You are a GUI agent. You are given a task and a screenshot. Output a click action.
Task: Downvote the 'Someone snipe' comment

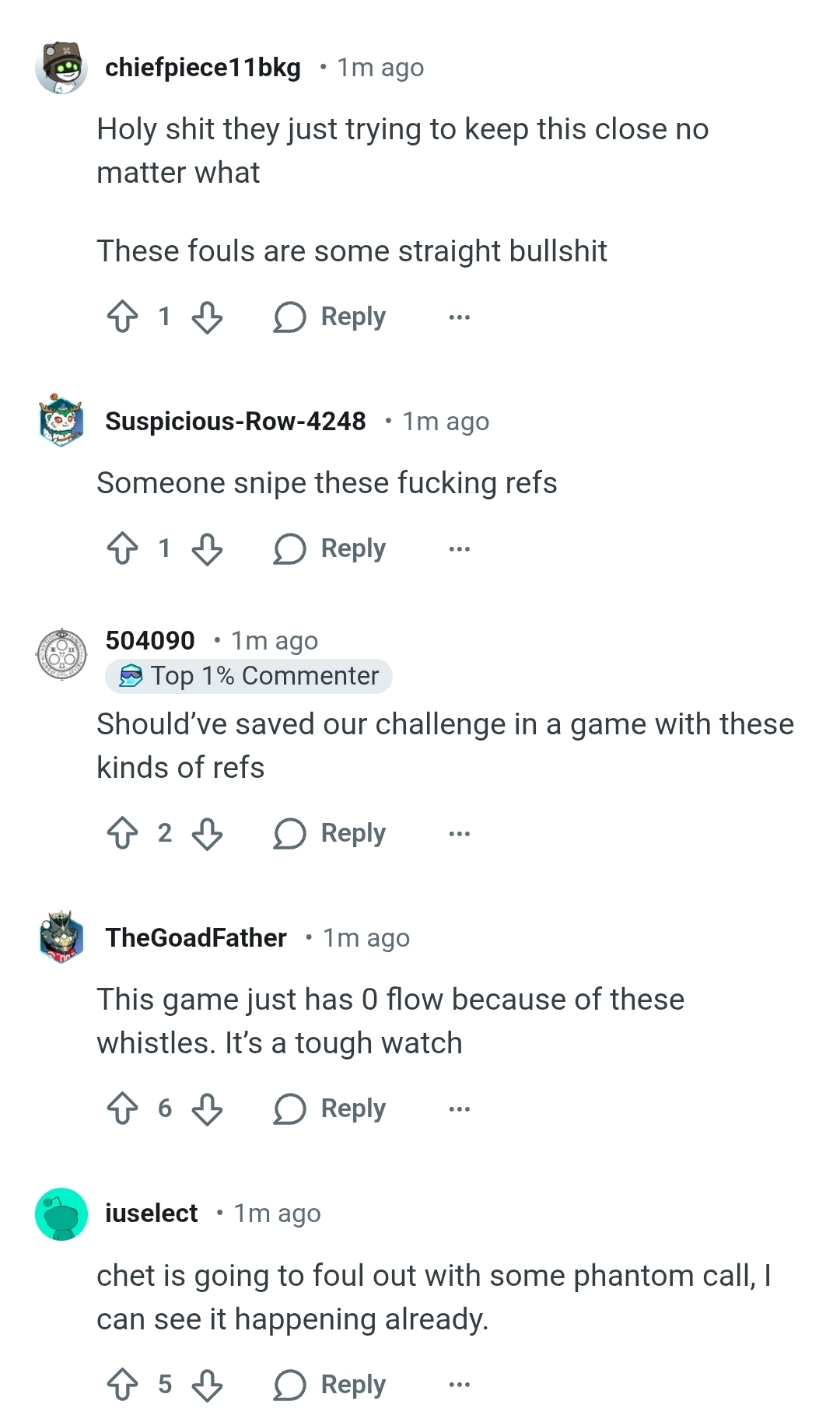pos(207,548)
